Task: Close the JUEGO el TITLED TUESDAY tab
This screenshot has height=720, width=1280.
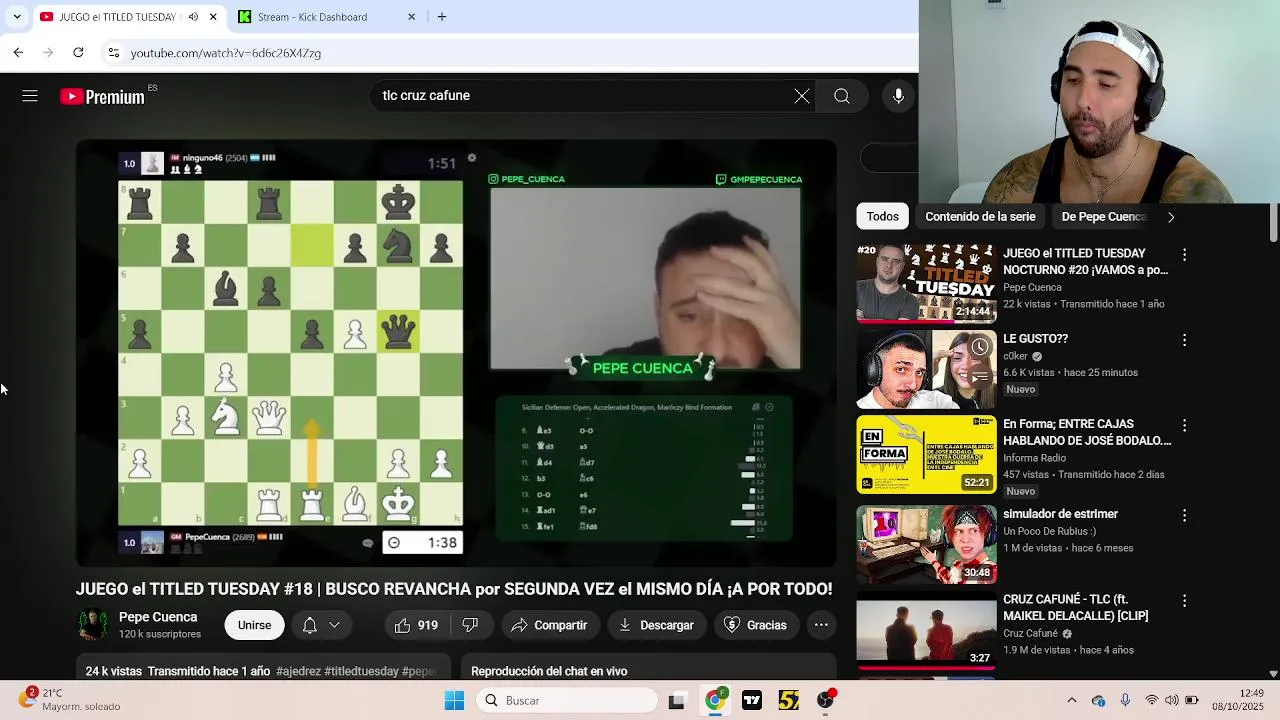Action: point(212,17)
